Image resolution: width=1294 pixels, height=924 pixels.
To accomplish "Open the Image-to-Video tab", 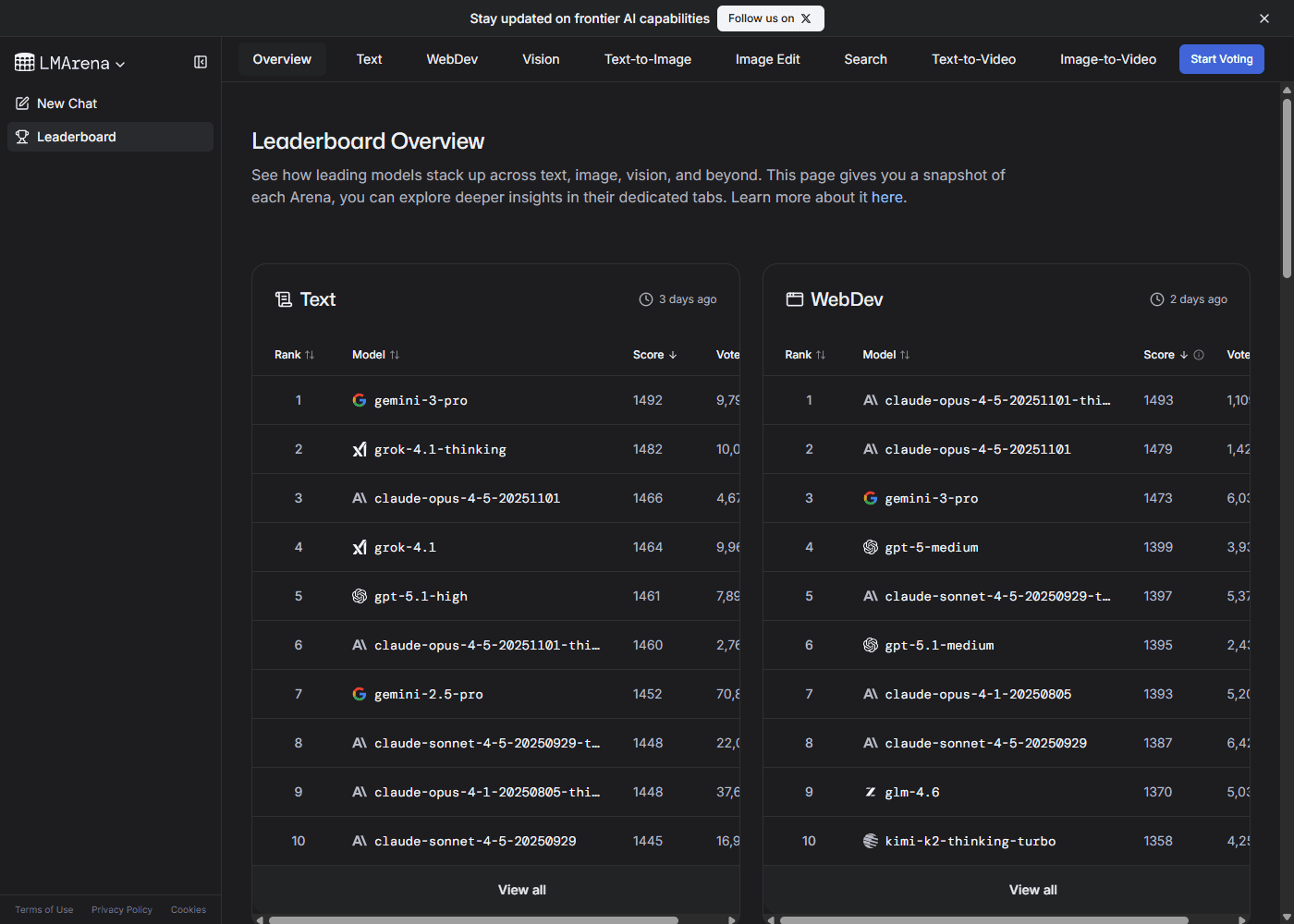I will [x=1108, y=59].
